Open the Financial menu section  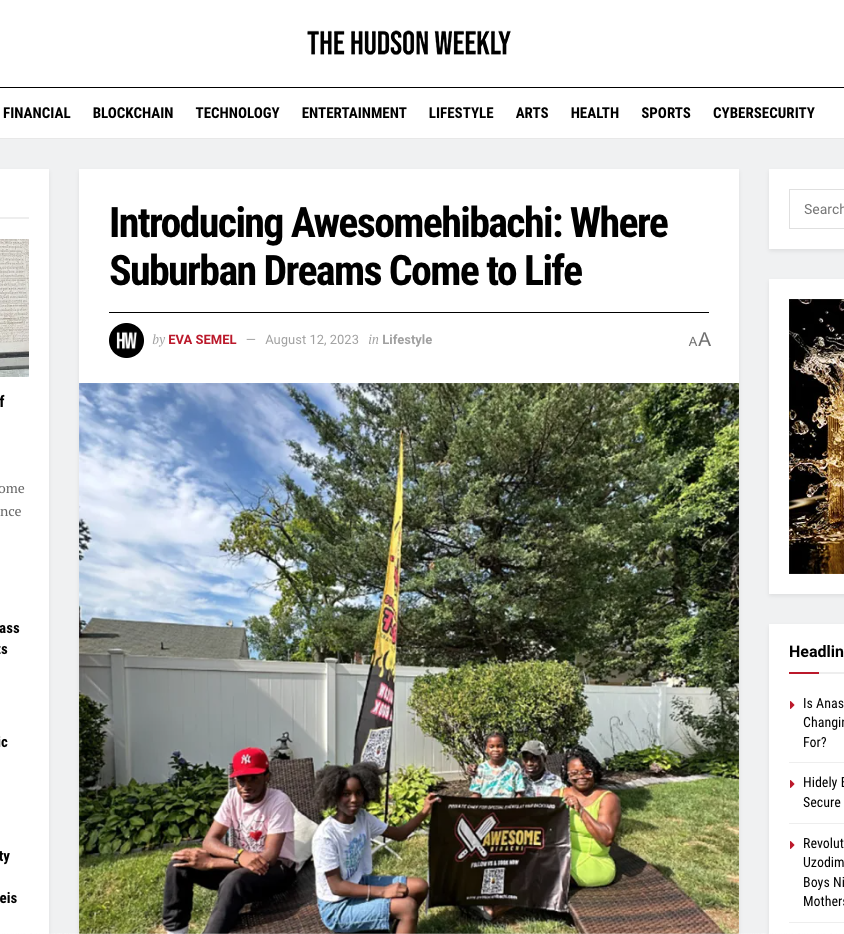[x=36, y=113]
